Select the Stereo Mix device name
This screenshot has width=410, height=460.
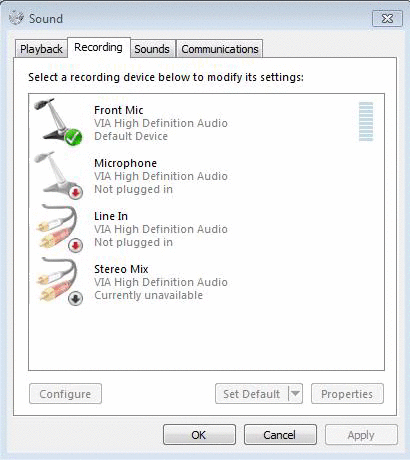[x=121, y=269]
